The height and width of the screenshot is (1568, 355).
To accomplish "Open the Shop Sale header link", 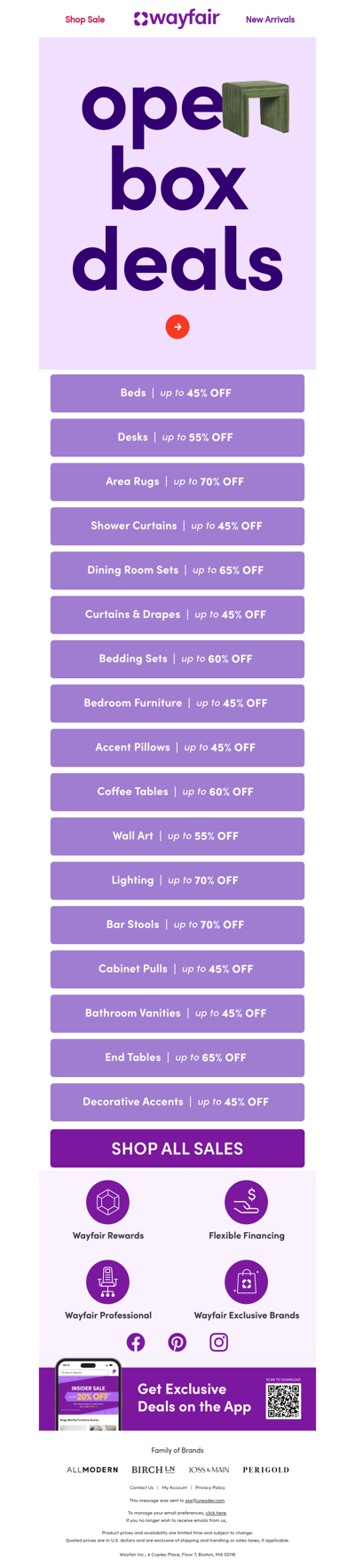I will click(84, 20).
